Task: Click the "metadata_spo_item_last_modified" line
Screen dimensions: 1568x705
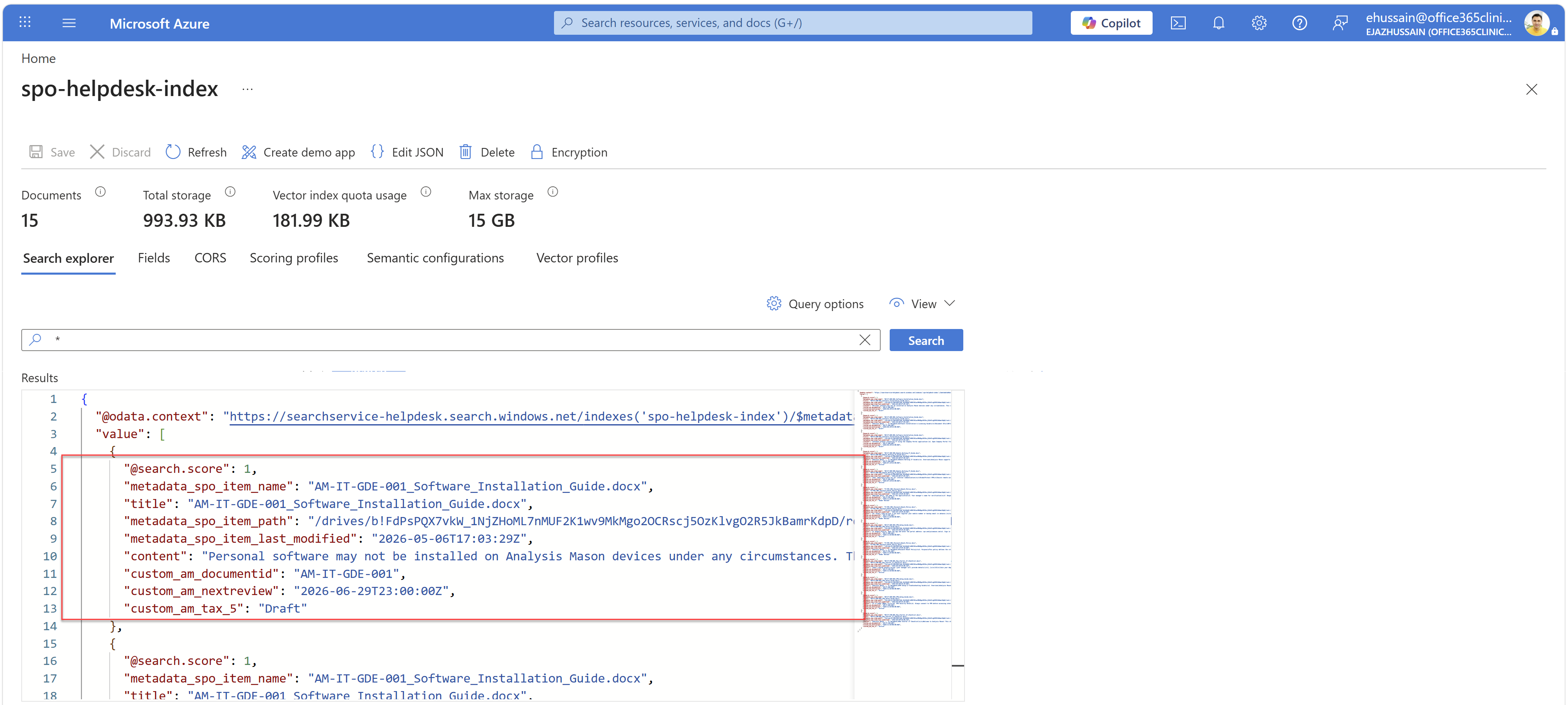Action: point(329,538)
